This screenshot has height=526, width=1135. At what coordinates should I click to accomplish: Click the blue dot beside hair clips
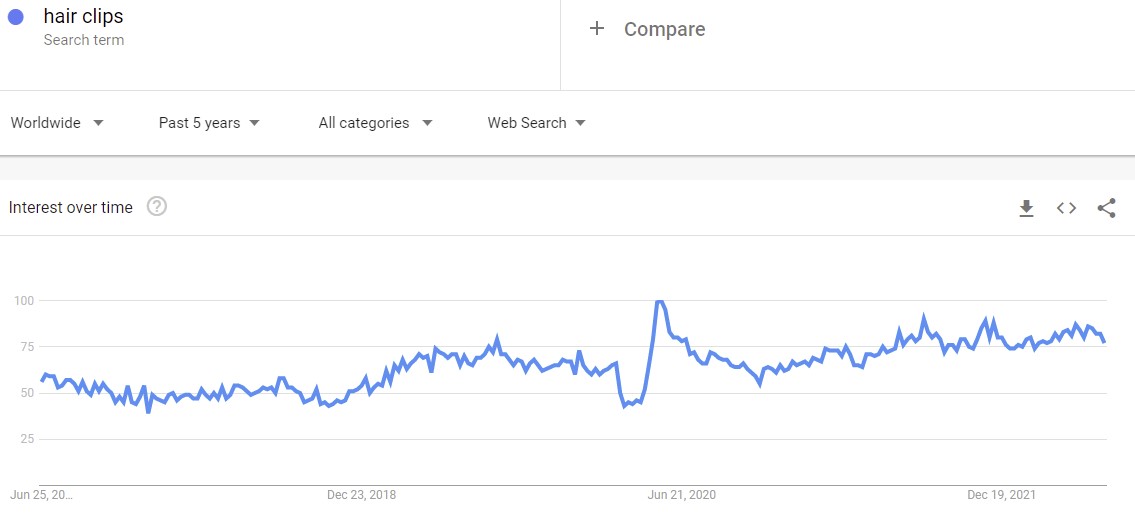(x=15, y=17)
